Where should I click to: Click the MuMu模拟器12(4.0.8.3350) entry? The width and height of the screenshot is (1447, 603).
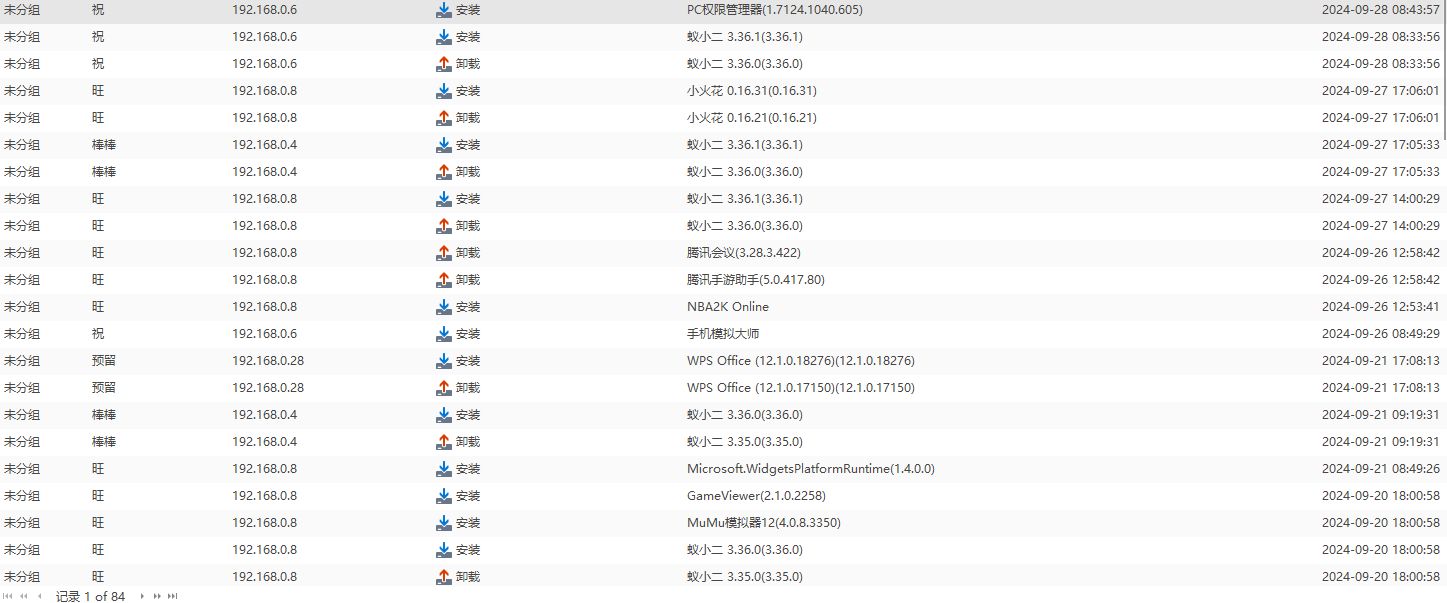coord(764,523)
